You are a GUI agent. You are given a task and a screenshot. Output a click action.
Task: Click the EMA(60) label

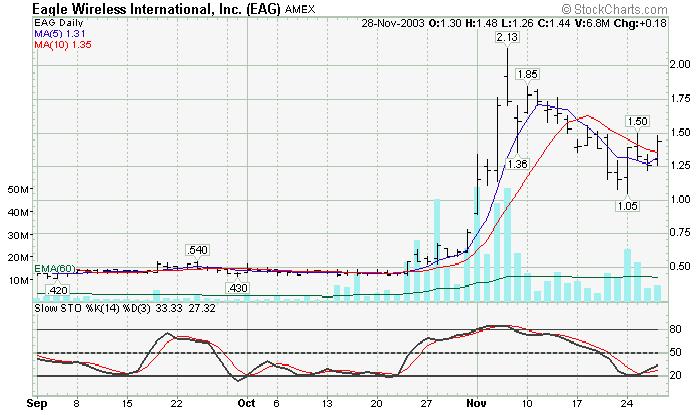(55, 268)
